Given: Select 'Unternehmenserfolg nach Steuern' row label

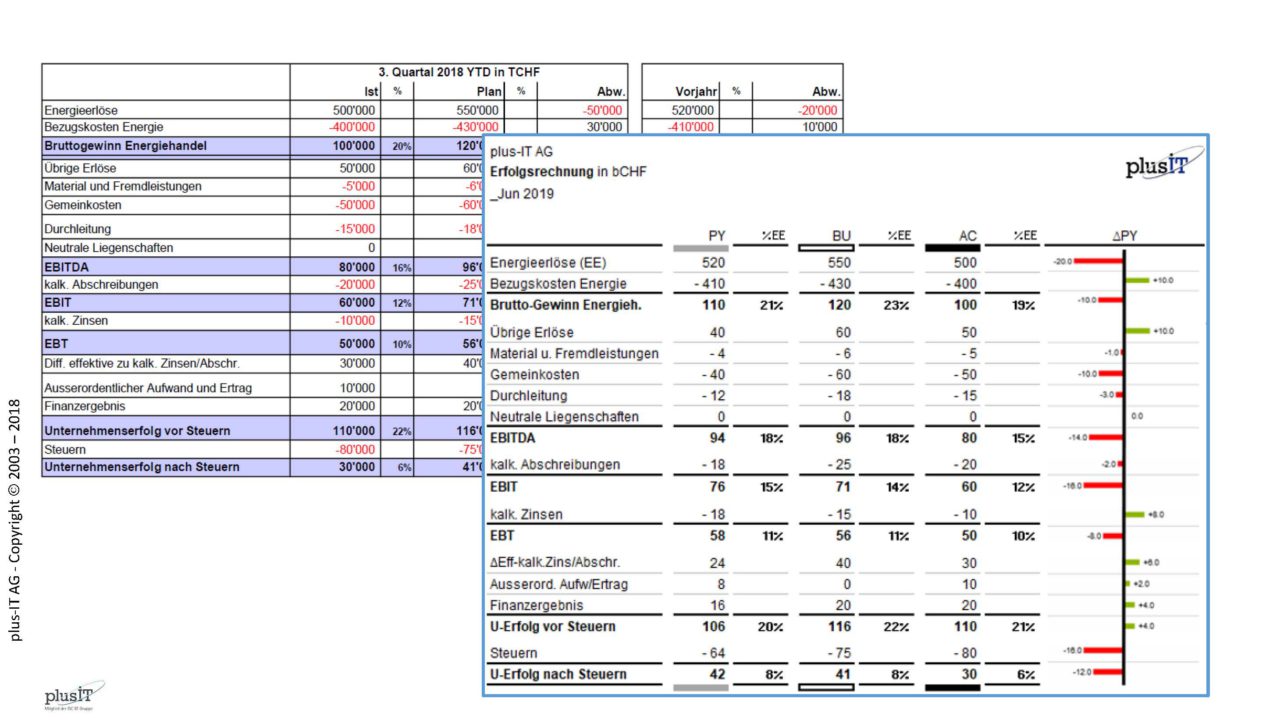Looking at the screenshot, I should pos(141,467).
